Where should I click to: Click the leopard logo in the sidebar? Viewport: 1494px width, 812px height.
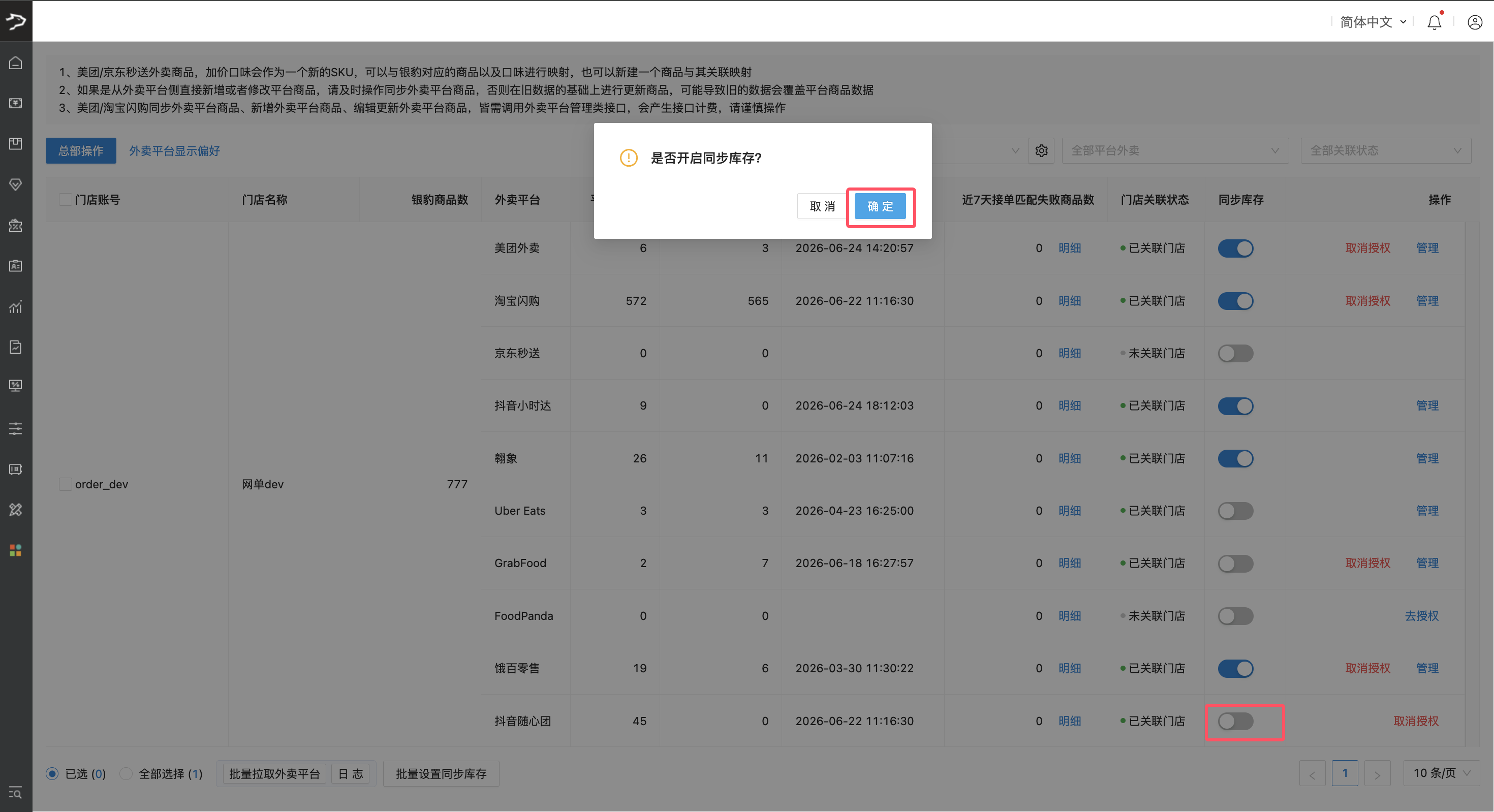[16, 21]
